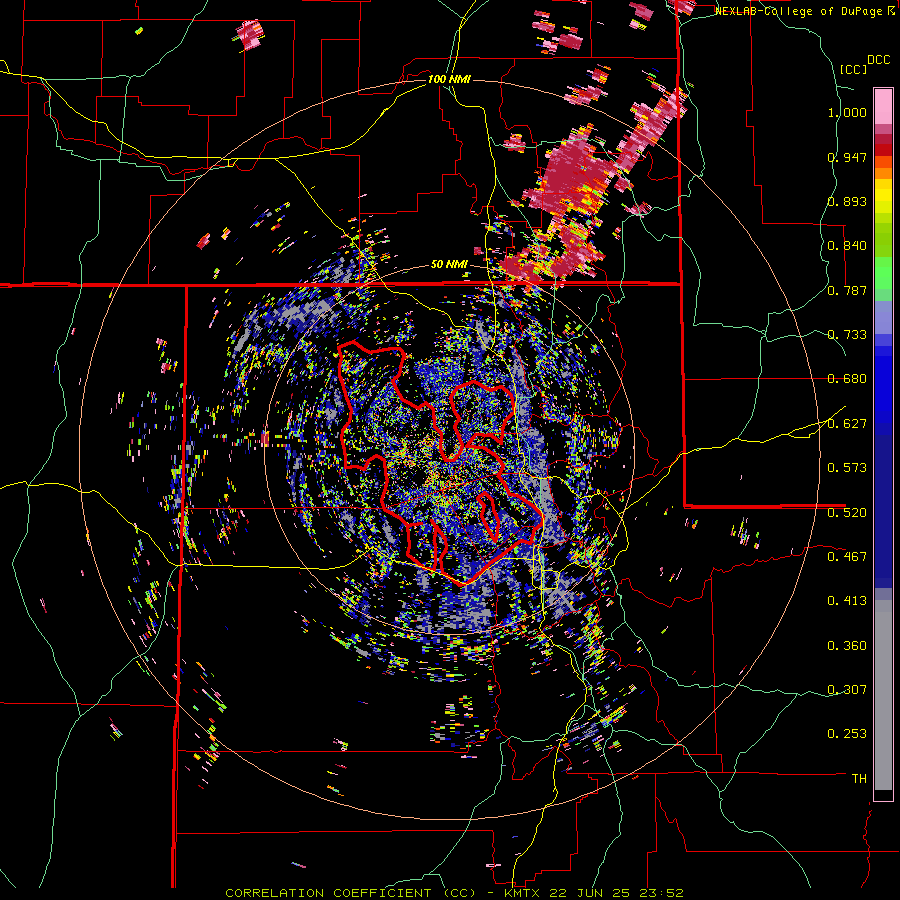Select the 0.573 scale value
Viewport: 900px width, 900px height.
coord(847,468)
